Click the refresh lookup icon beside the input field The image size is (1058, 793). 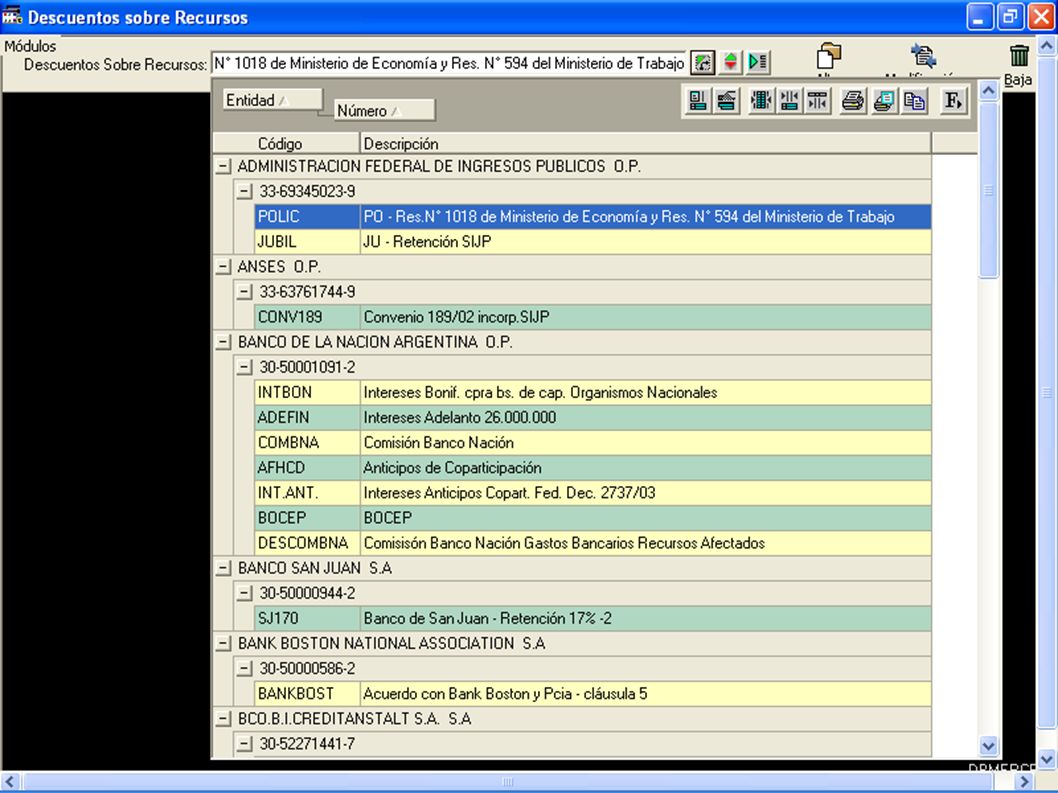coord(703,63)
